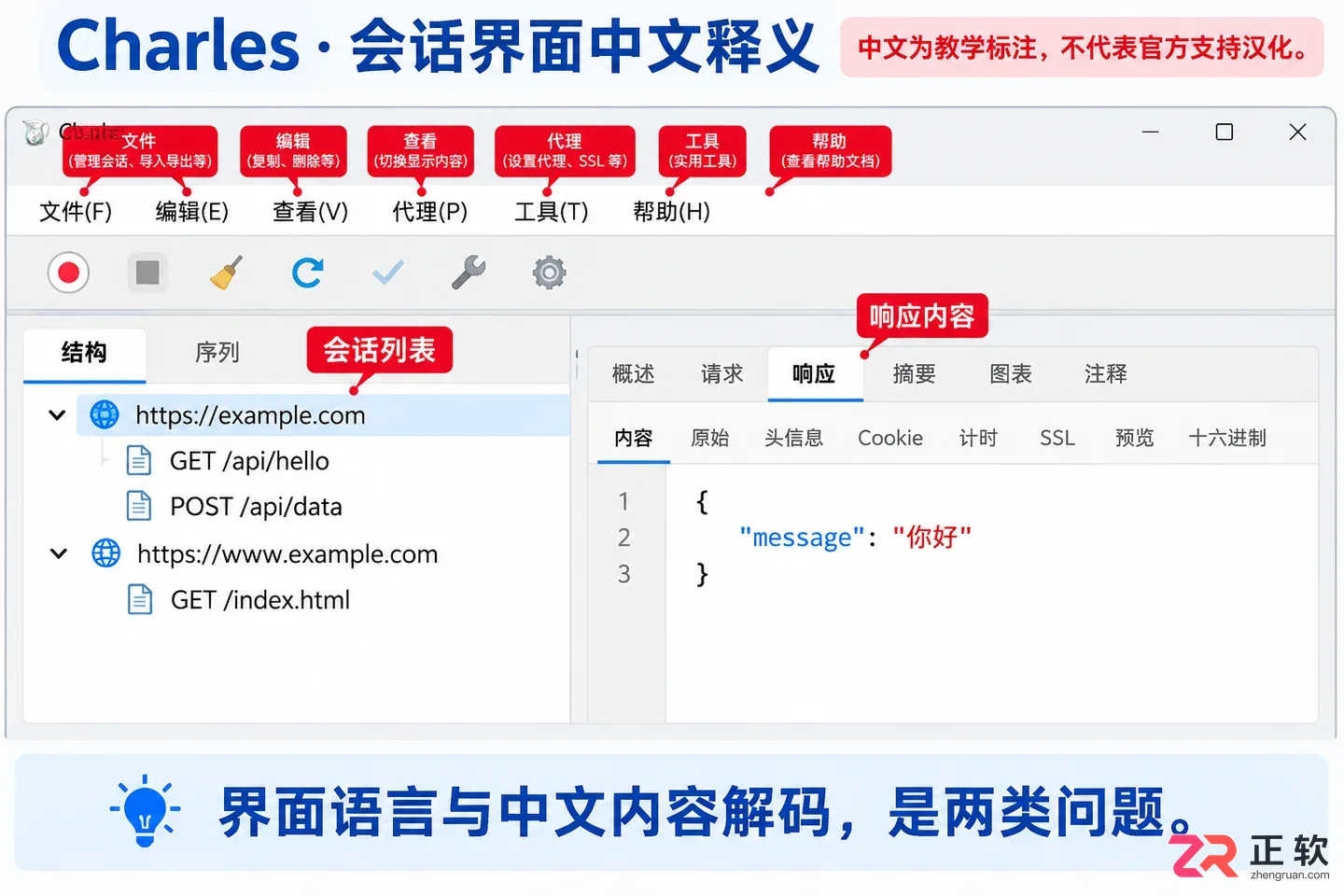
Task: Switch to the 结构 tab
Action: click(x=84, y=354)
